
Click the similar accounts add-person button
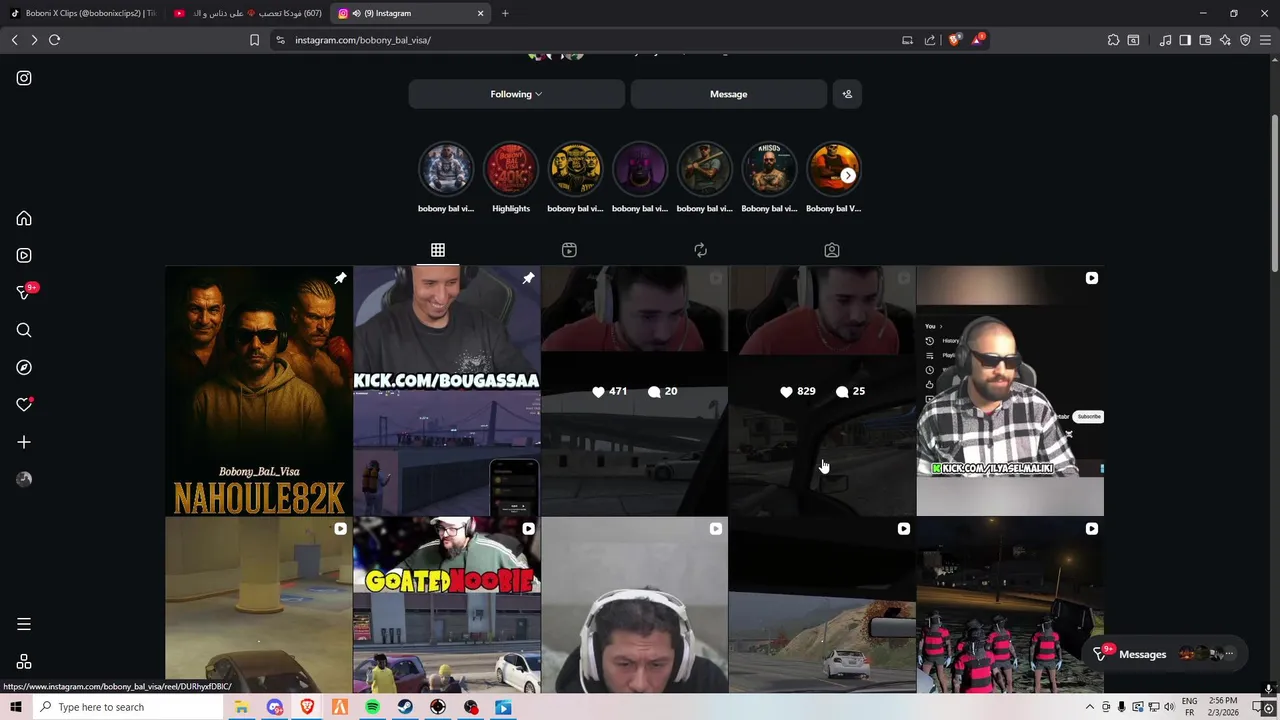[847, 94]
